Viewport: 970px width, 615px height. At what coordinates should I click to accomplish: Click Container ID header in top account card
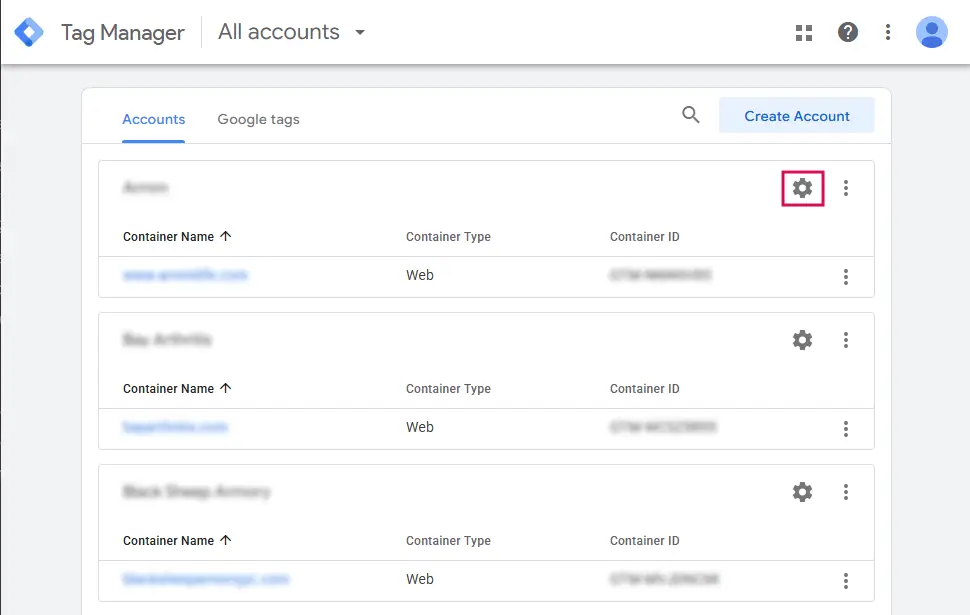pyautogui.click(x=644, y=236)
